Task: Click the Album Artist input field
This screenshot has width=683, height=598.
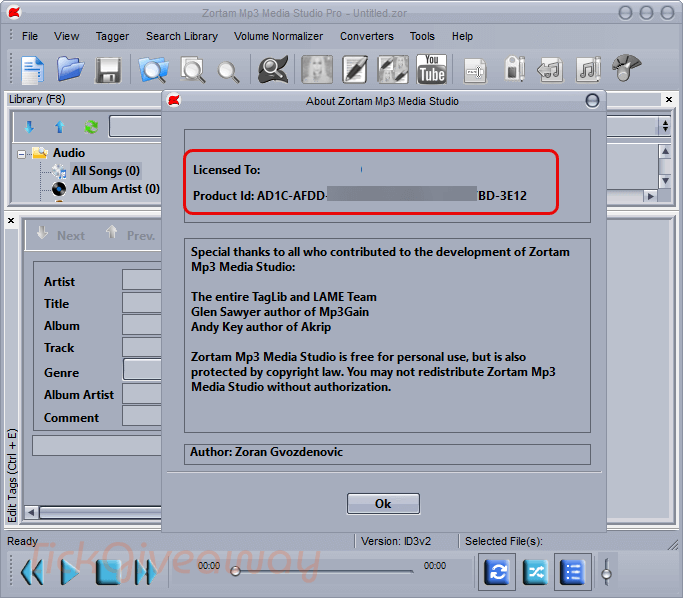Action: 142,394
